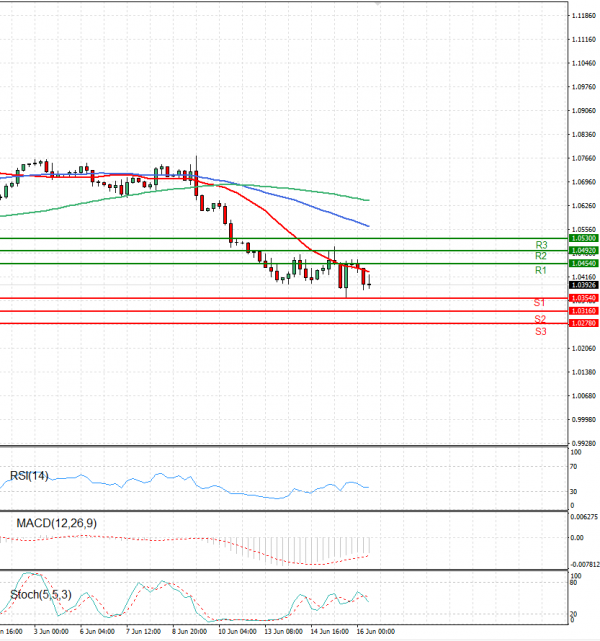The width and height of the screenshot is (600, 641).
Task: Click the Stoch(5,5,3) indicator label
Action: 40,594
